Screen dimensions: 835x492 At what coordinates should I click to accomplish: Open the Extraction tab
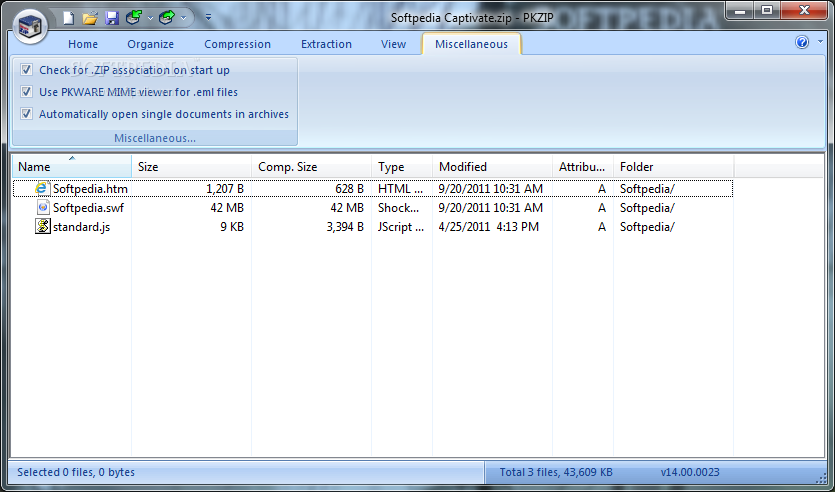click(x=326, y=44)
